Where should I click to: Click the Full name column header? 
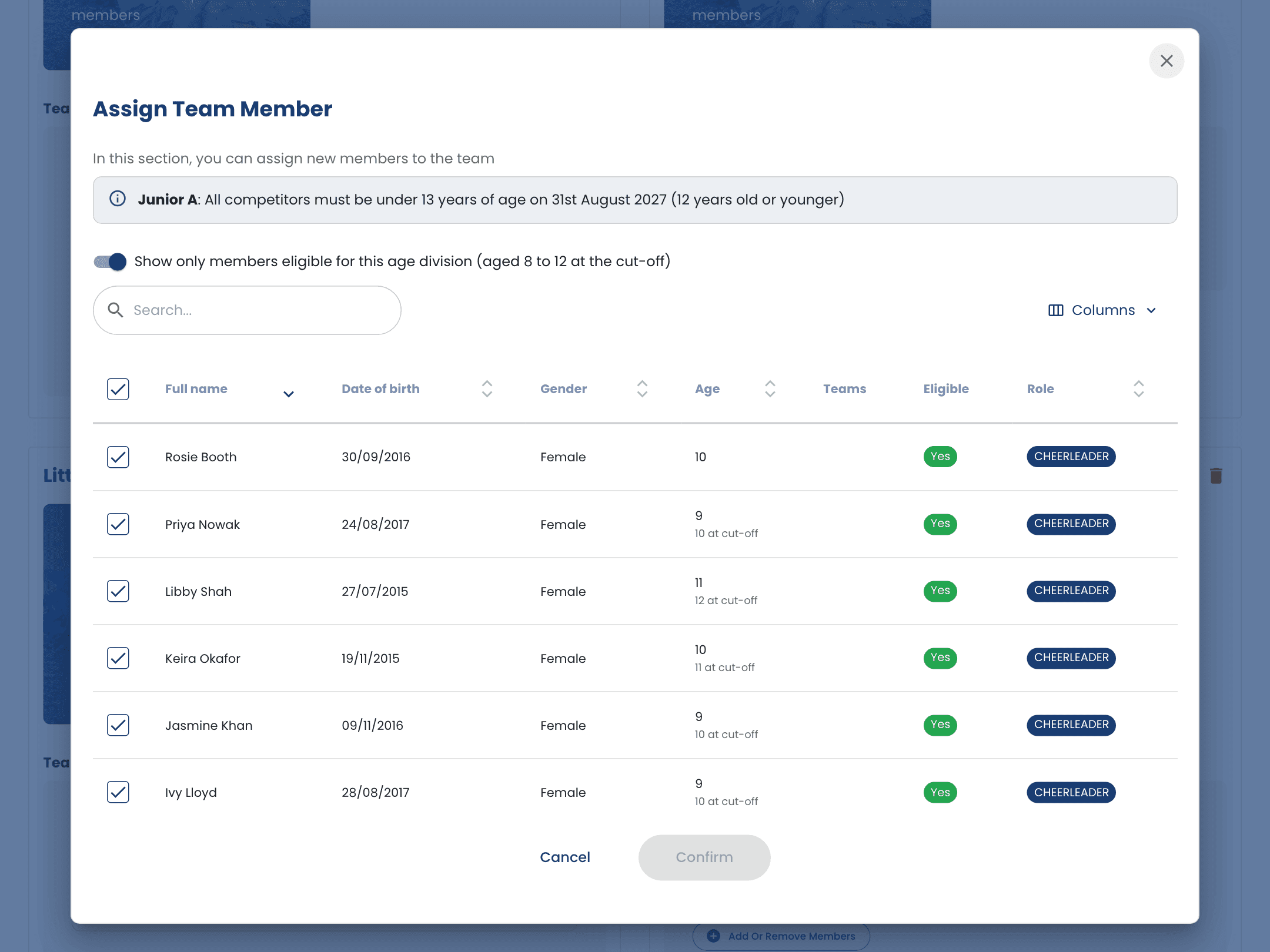pyautogui.click(x=196, y=388)
